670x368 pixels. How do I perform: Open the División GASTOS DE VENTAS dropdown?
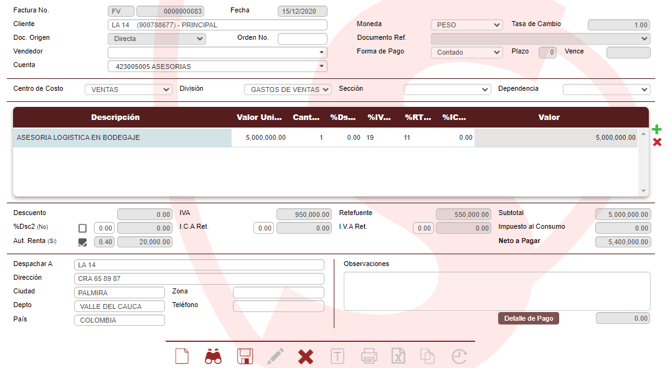click(x=288, y=89)
